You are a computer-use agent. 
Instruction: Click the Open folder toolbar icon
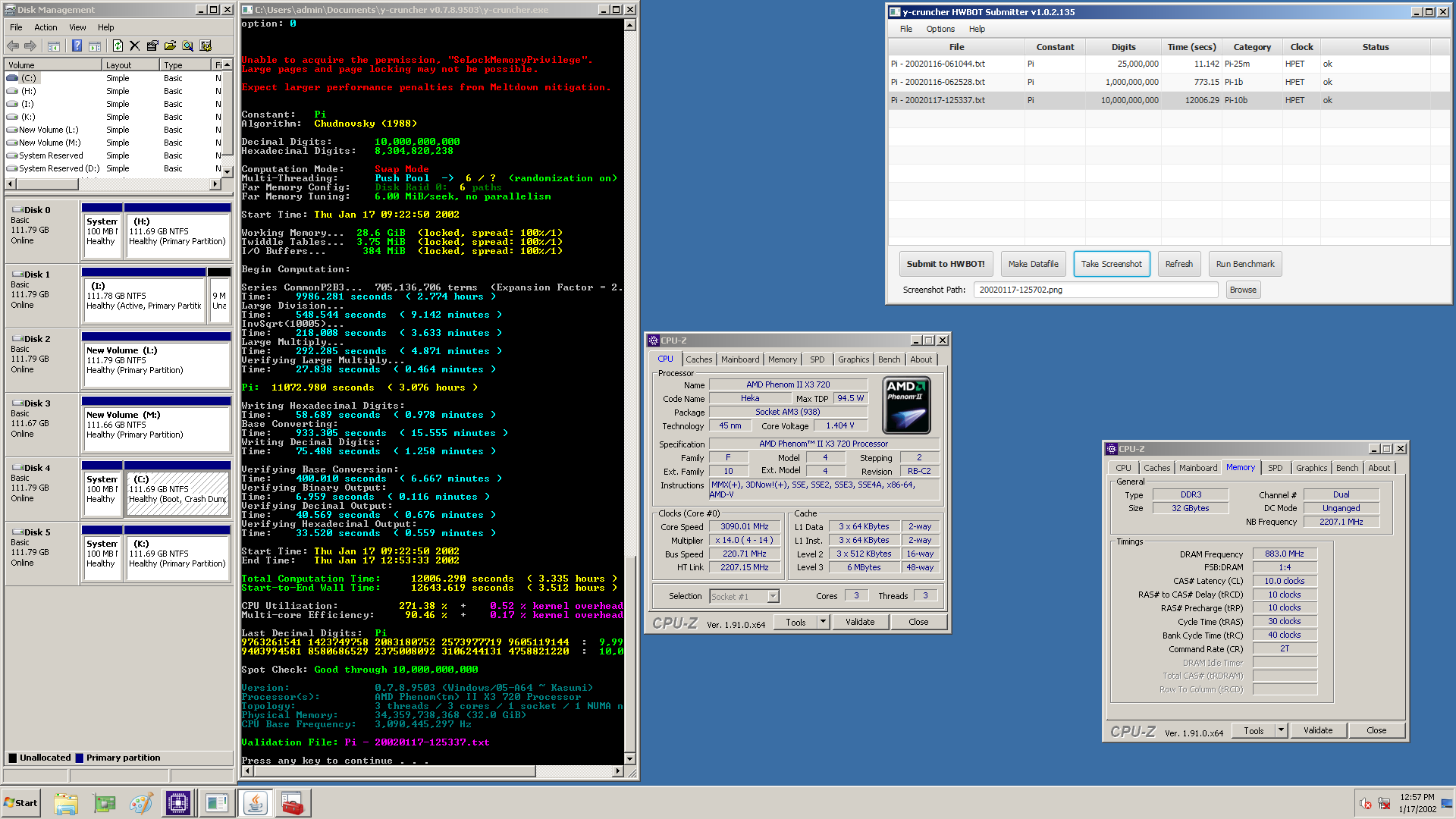tap(170, 46)
